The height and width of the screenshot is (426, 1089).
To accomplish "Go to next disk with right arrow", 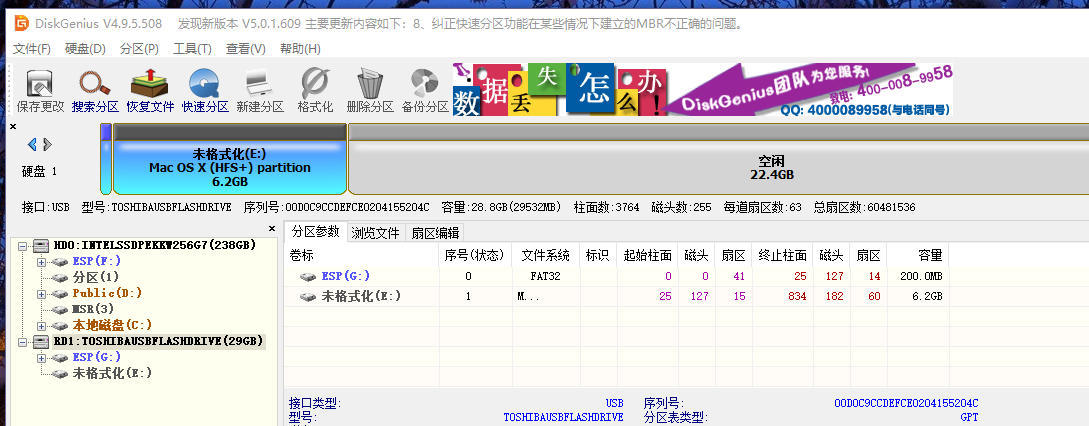I will click(x=47, y=145).
